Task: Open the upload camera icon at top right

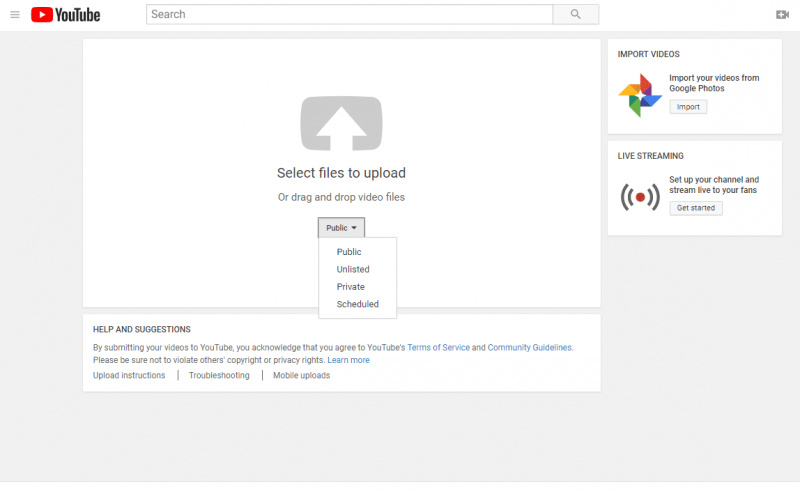Action: (x=782, y=15)
